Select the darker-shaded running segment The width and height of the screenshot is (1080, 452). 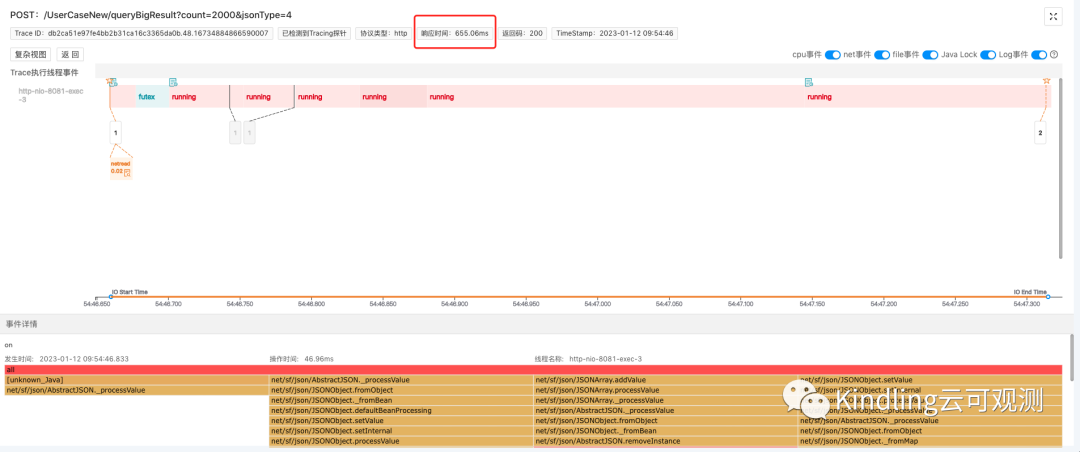point(393,96)
